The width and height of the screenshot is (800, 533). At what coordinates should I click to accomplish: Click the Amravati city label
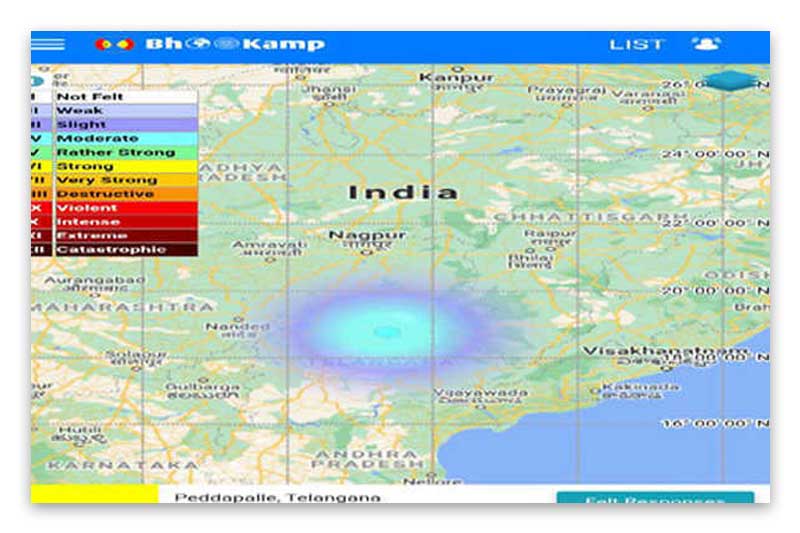(269, 245)
